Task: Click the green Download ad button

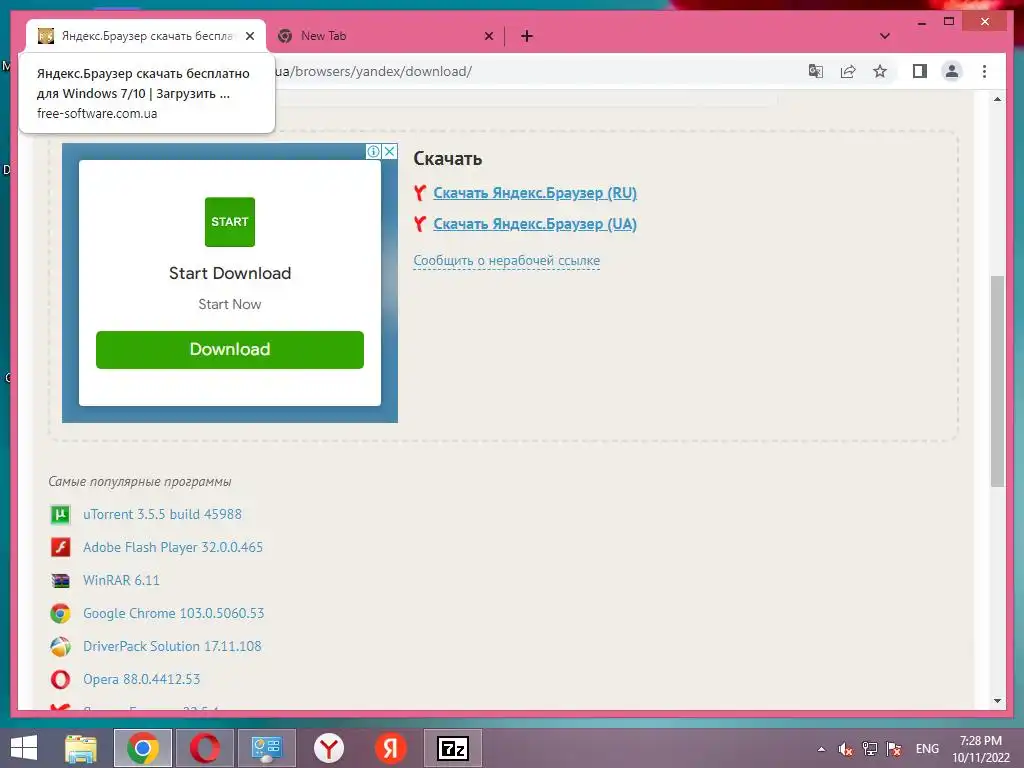Action: tap(230, 349)
